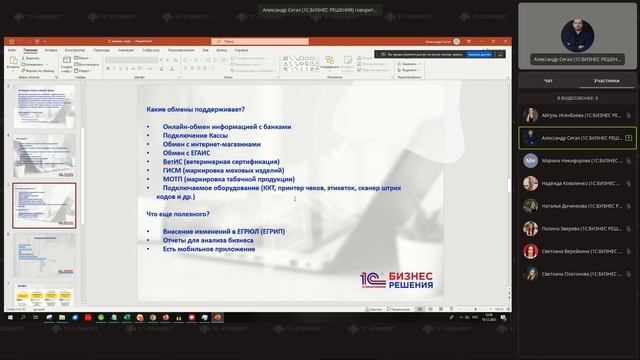This screenshot has width=640, height=360.
Task: Switch to Normal view icon in status bar
Action: coord(420,309)
